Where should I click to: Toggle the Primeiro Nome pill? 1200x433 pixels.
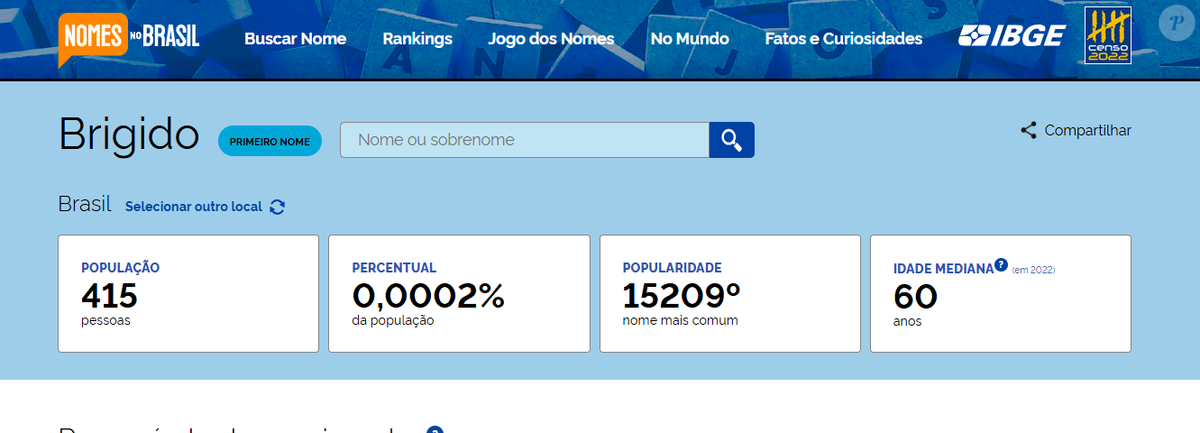[270, 141]
